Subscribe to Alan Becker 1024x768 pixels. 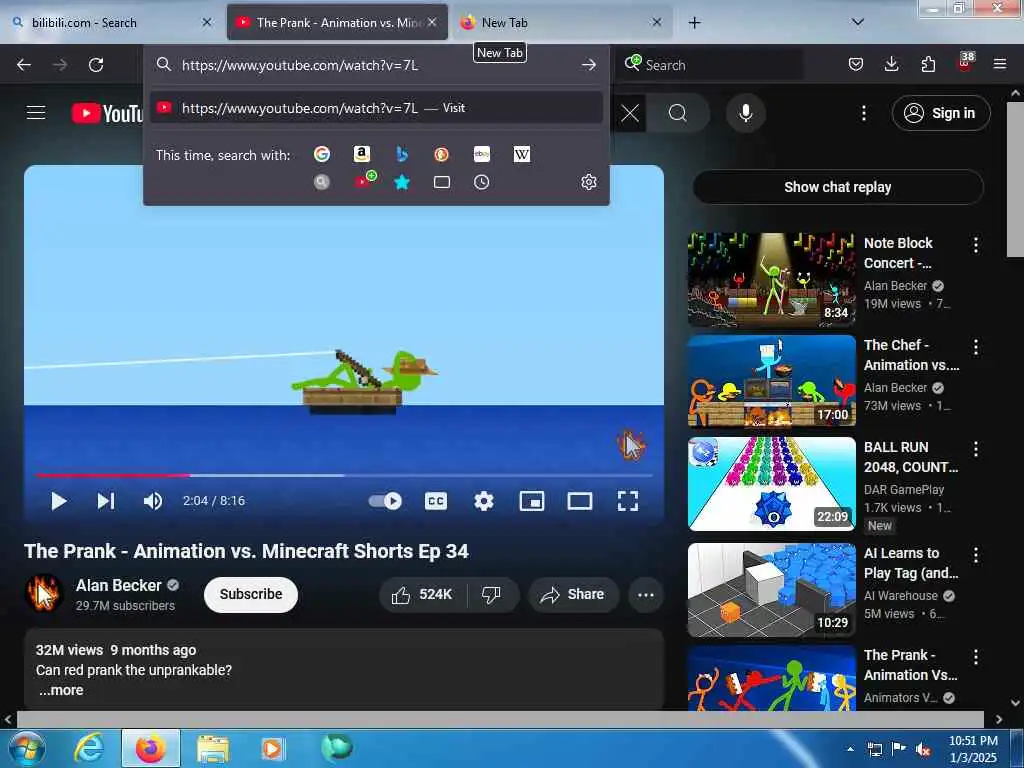(x=251, y=594)
